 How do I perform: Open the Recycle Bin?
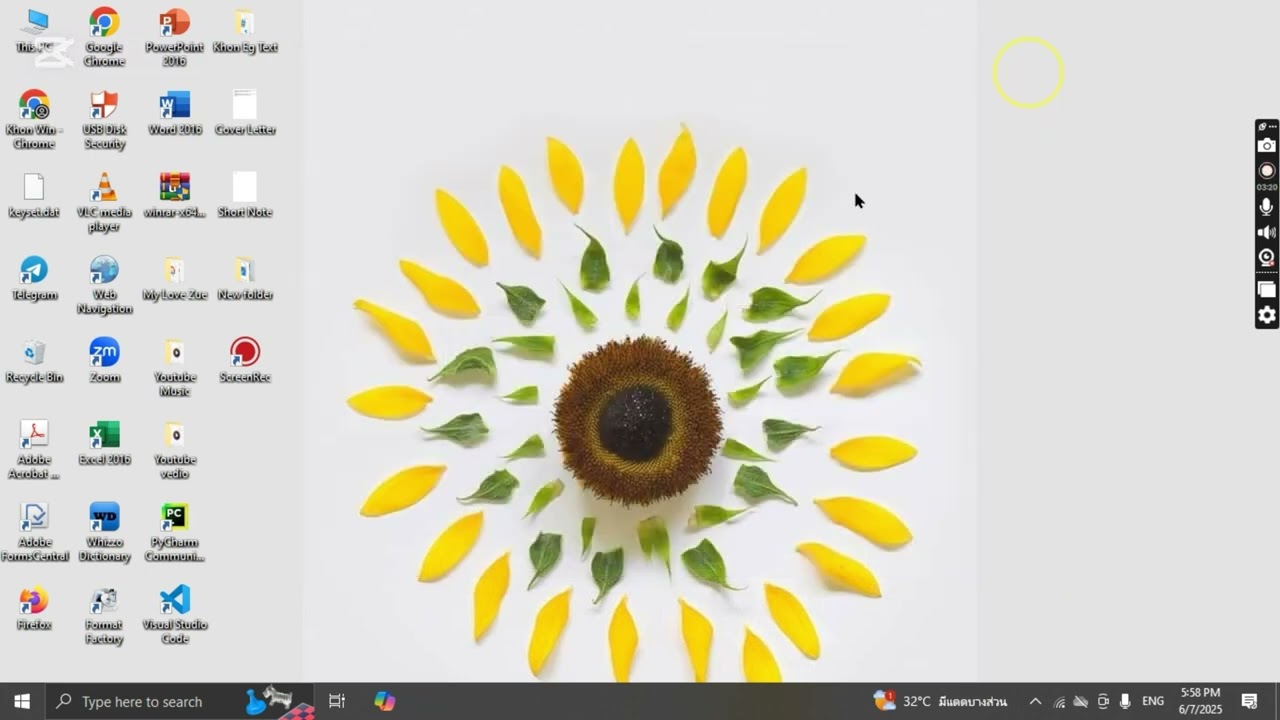tap(34, 361)
